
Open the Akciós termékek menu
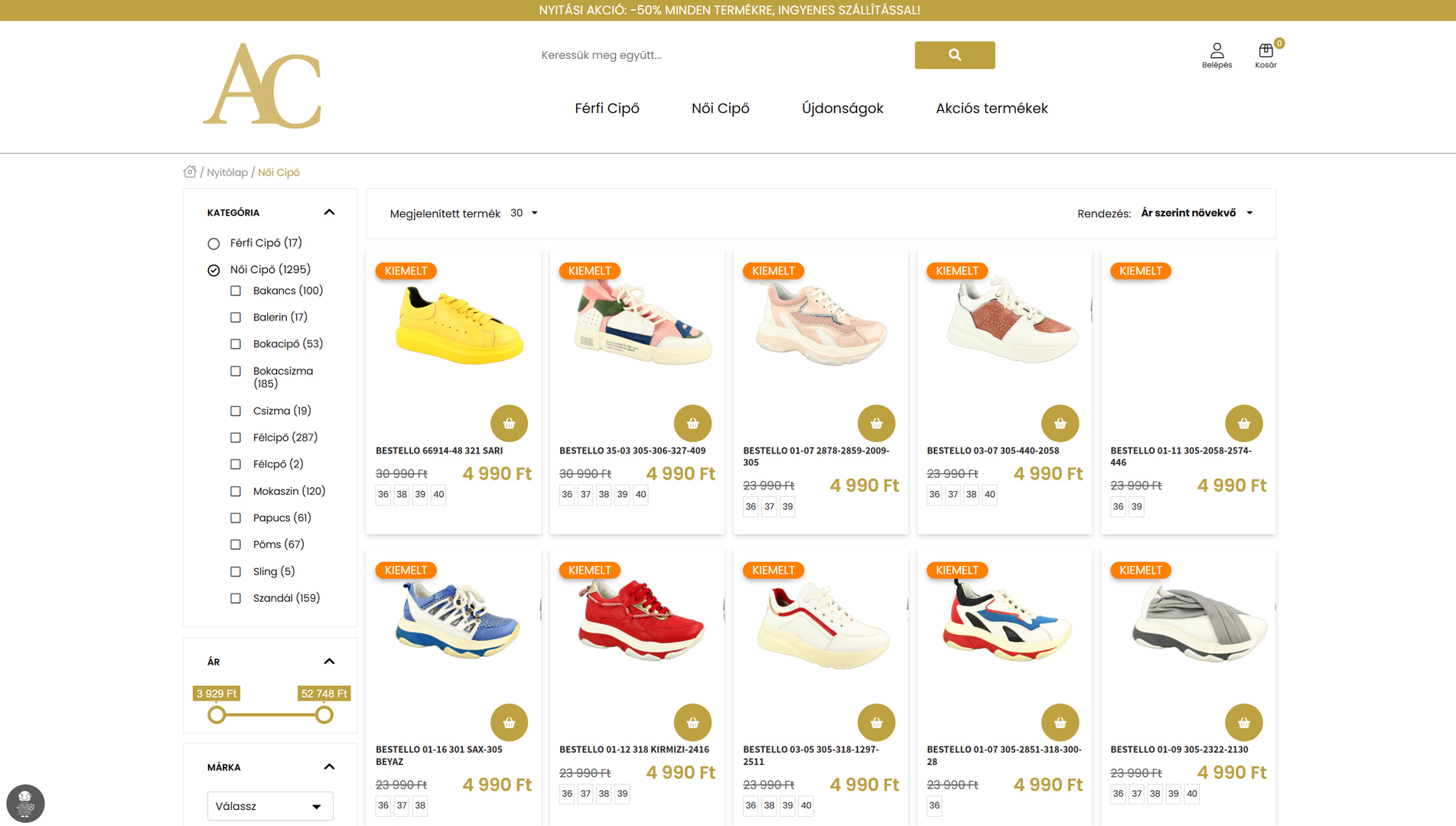tap(992, 108)
